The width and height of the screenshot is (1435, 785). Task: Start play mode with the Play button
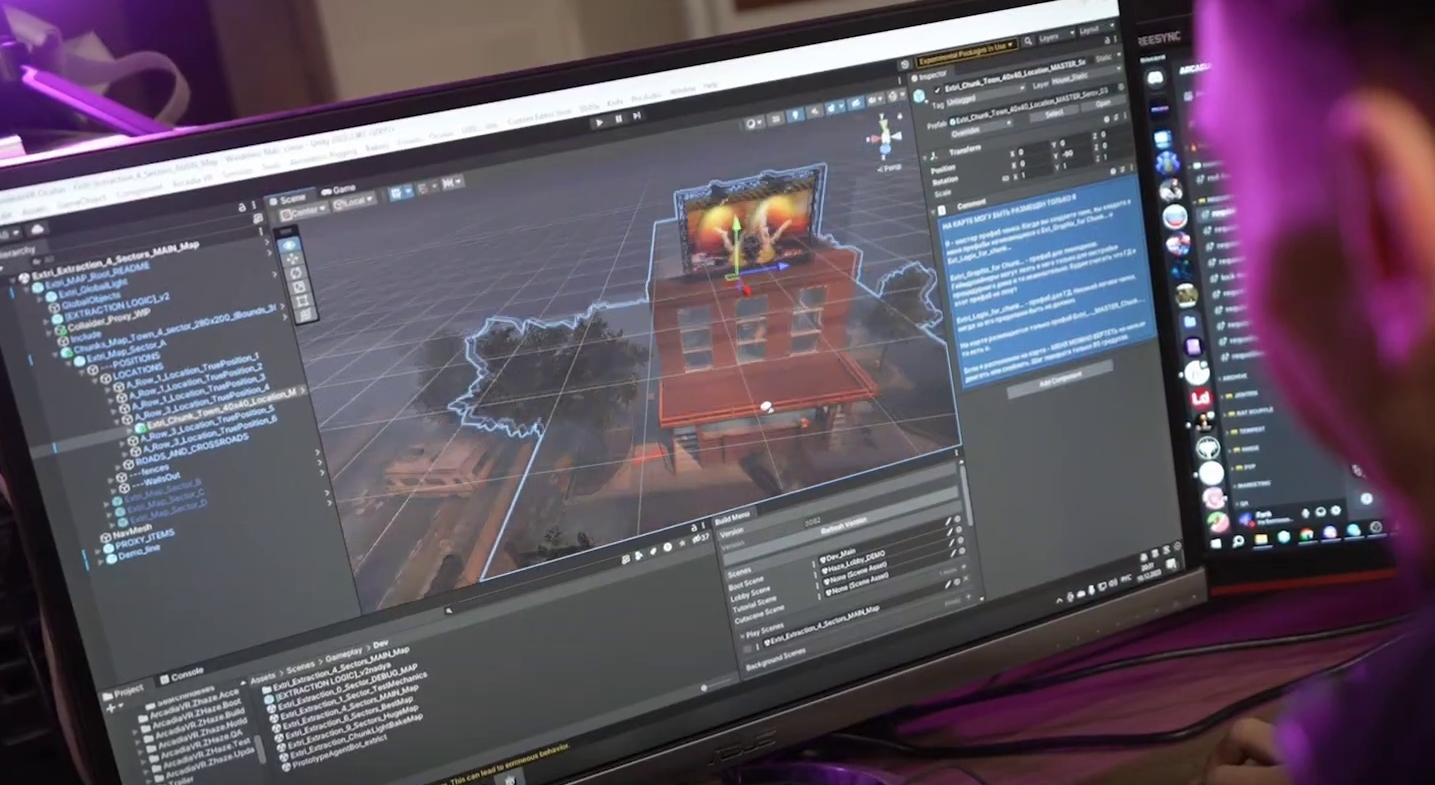(598, 122)
